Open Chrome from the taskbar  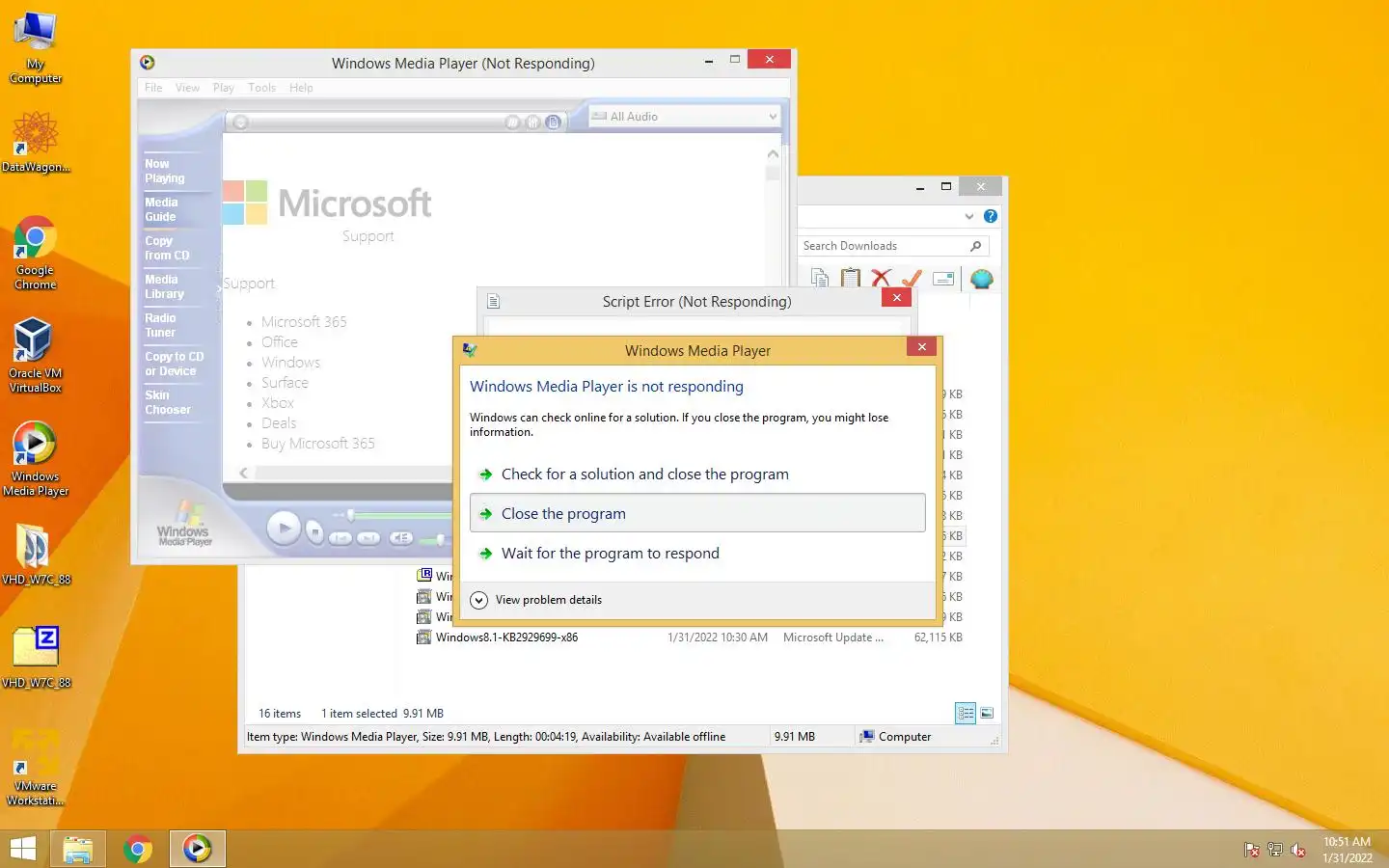[x=138, y=849]
